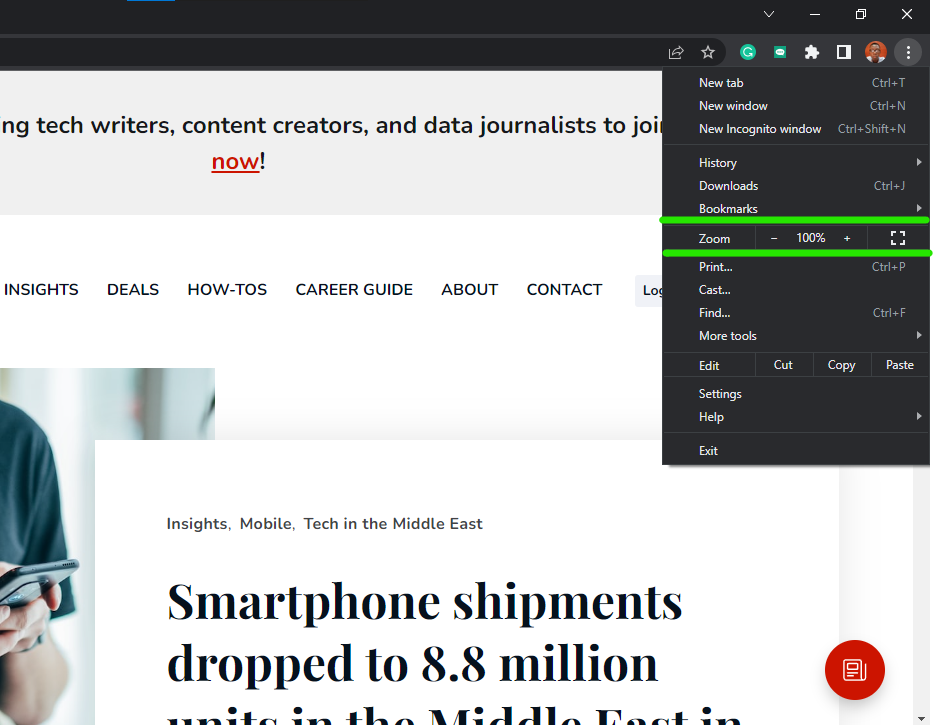933x725 pixels.
Task: Expand the More tools submenu
Action: [x=796, y=336]
